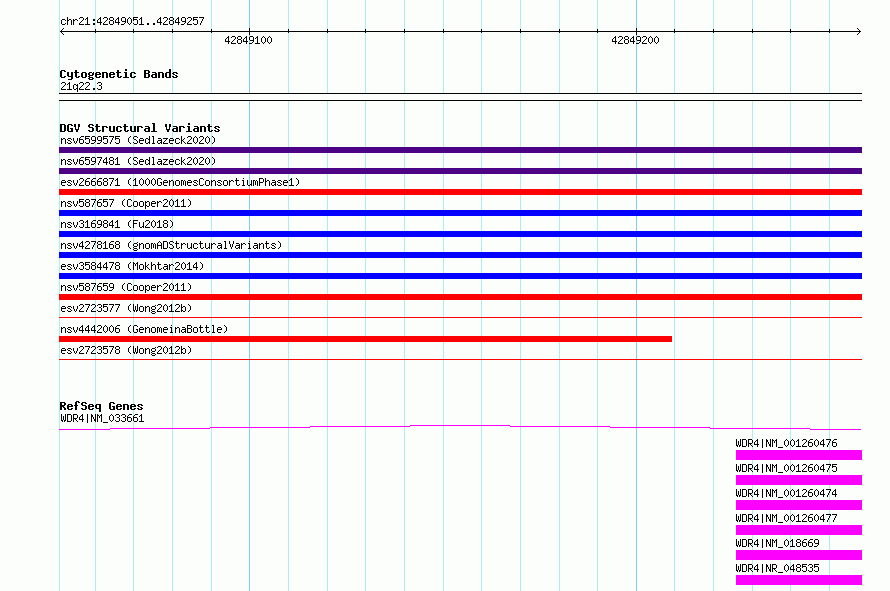Click the magenta exon bar of NR_048535
This screenshot has width=890, height=591.
[x=799, y=580]
